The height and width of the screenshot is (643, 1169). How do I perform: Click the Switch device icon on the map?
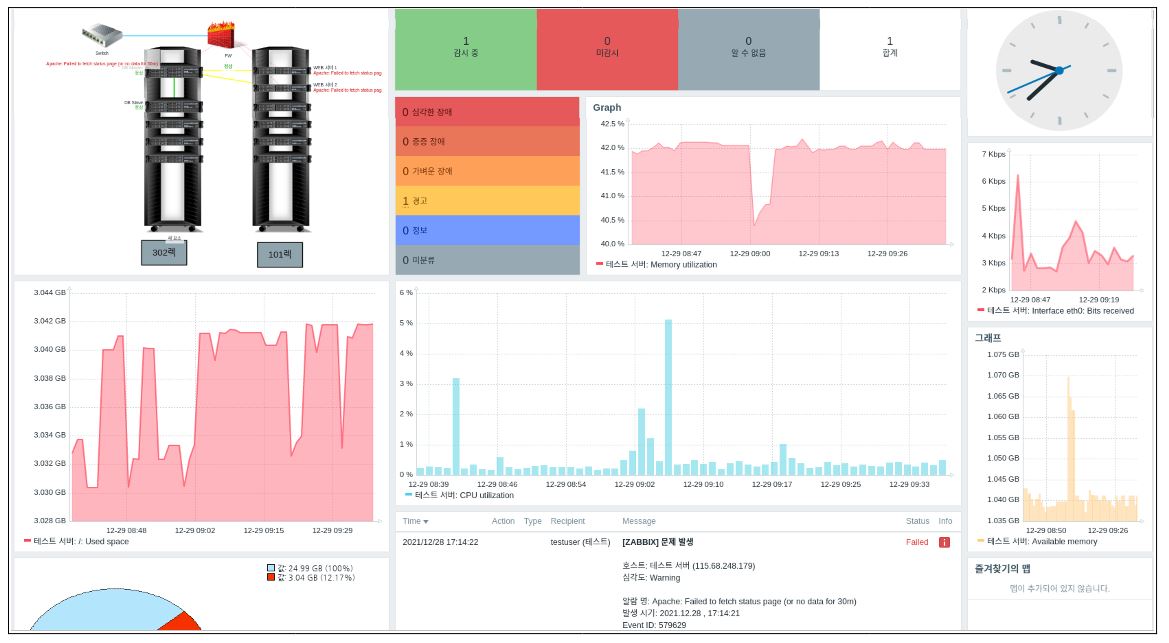click(x=102, y=36)
